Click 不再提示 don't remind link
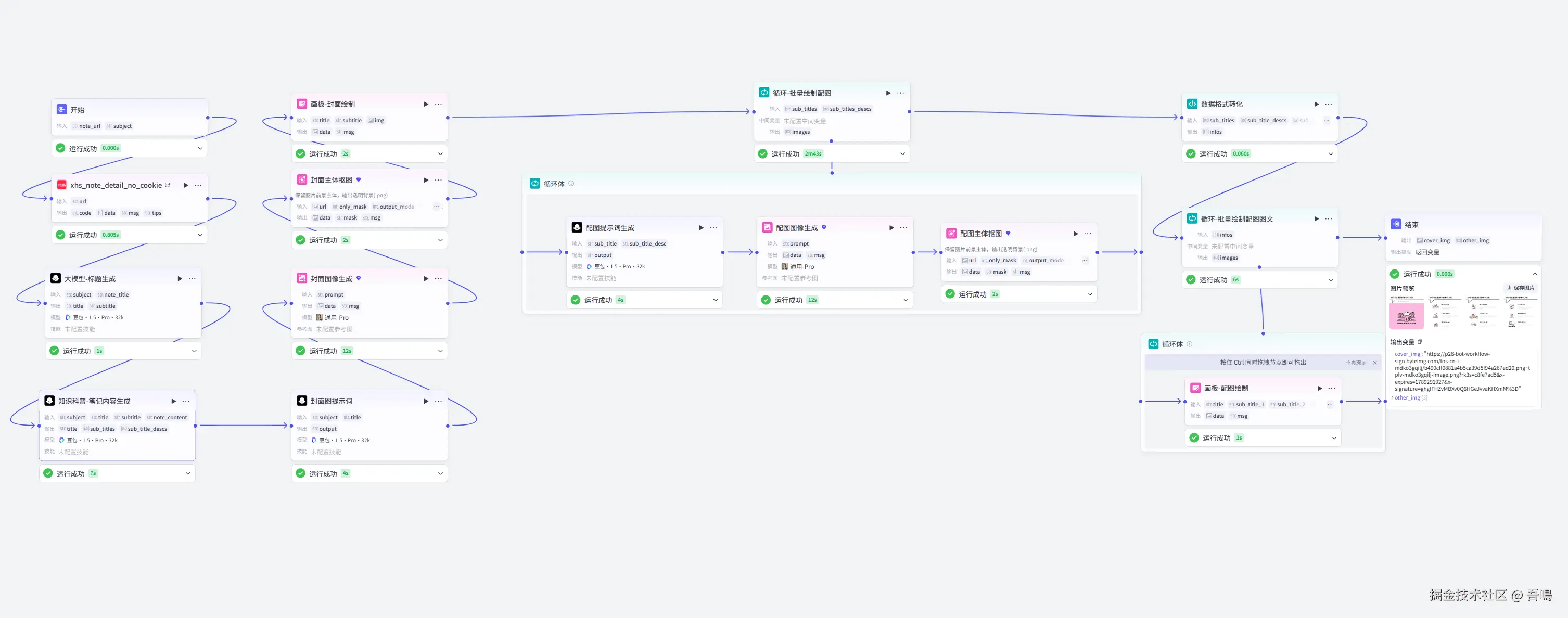Image resolution: width=1568 pixels, height=618 pixels. point(1356,363)
